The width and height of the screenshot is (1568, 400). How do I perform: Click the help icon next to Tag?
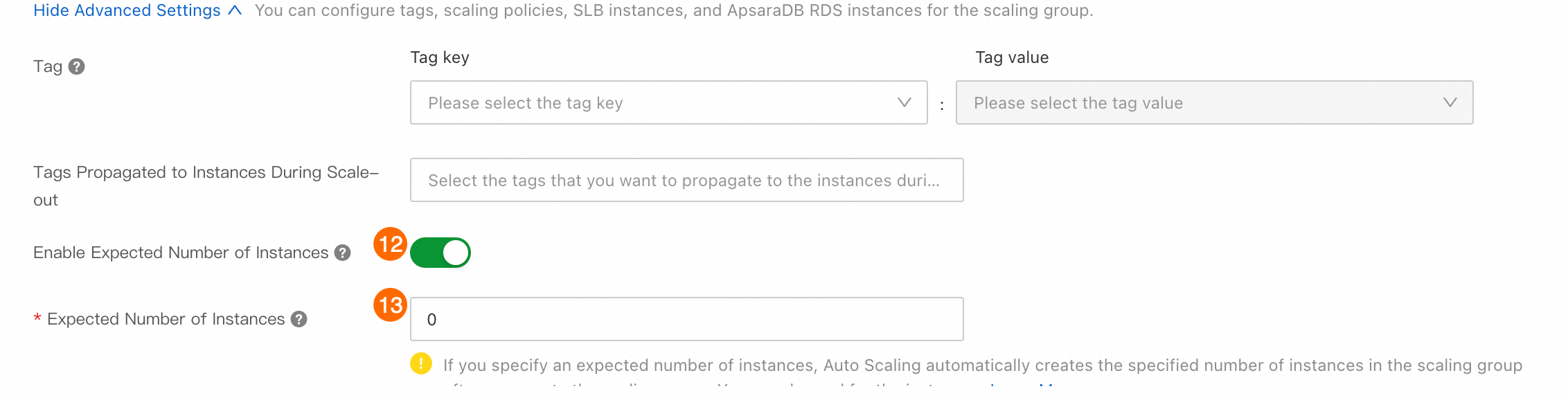coord(77,66)
